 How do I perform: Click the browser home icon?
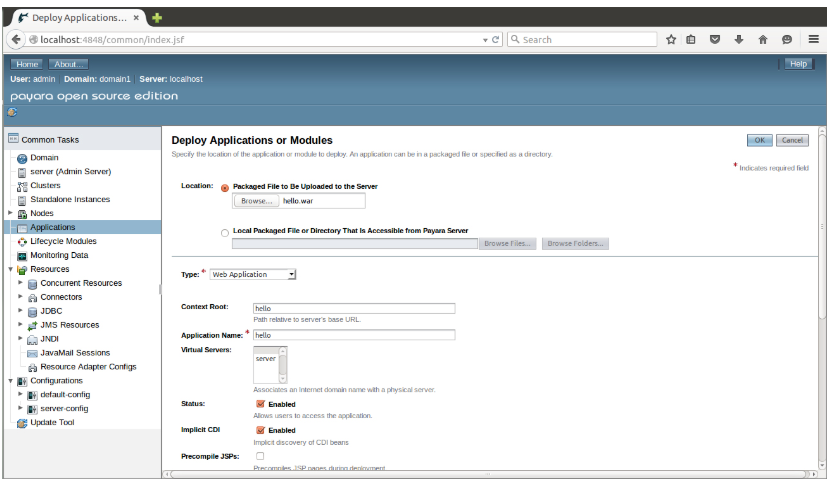click(763, 39)
